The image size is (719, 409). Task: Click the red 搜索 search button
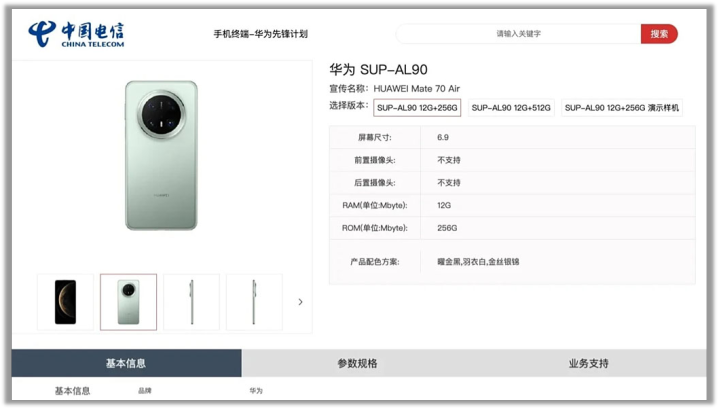point(659,34)
